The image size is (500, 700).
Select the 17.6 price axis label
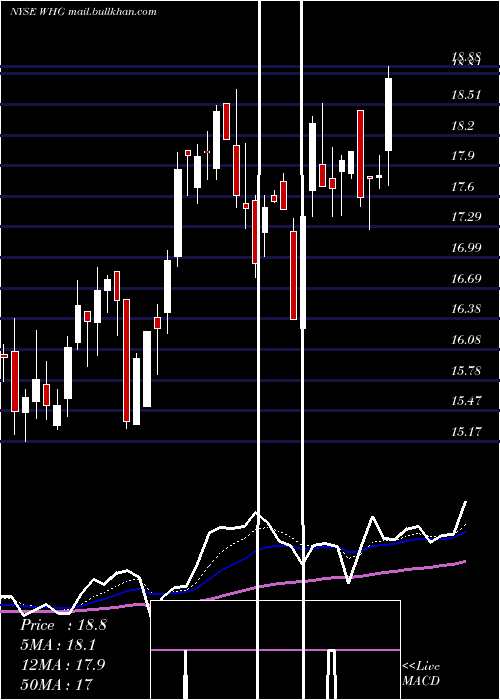(462, 187)
